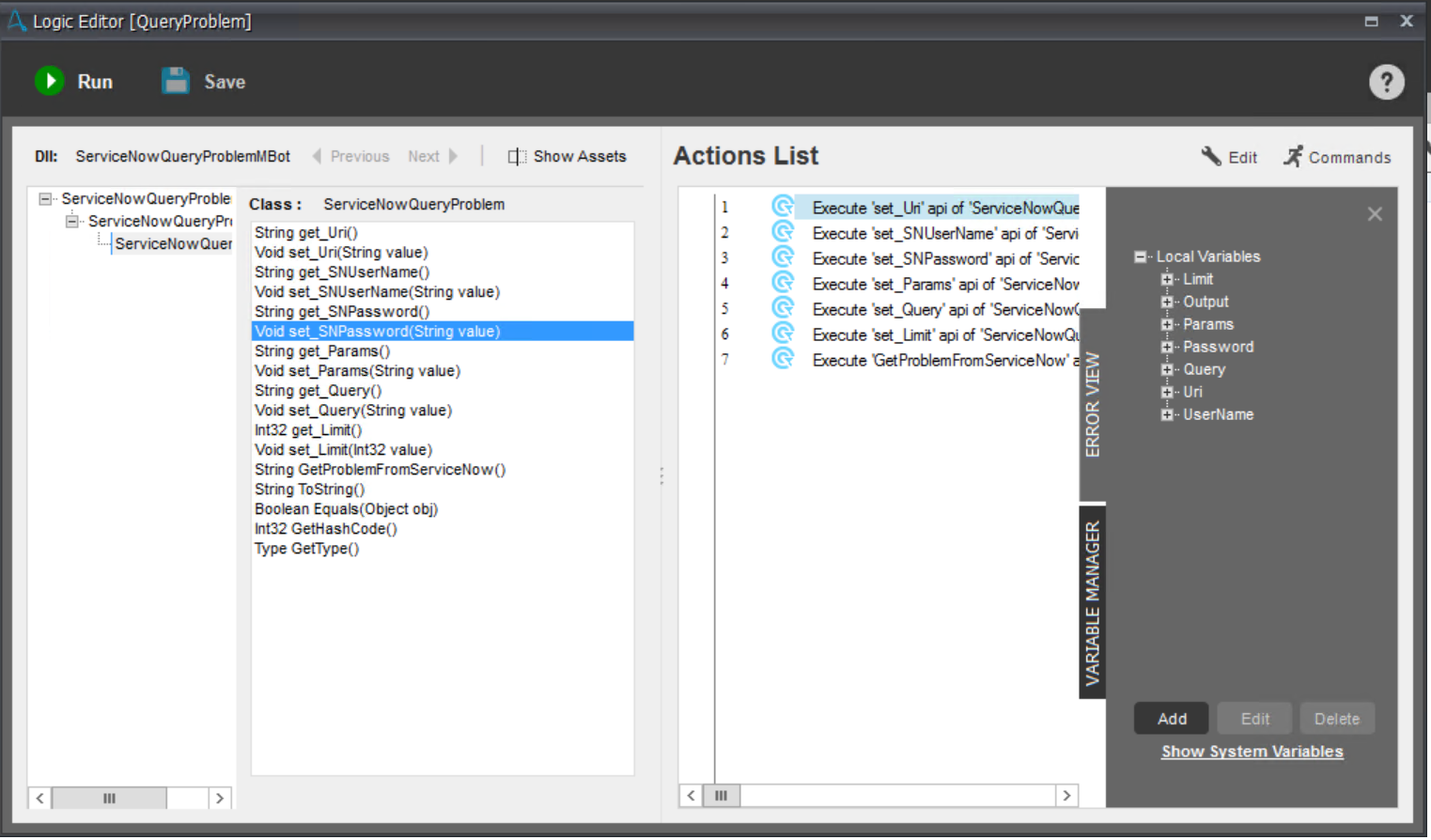The width and height of the screenshot is (1431, 840).
Task: Switch to the ERROR VIEW tab
Action: point(1093,404)
